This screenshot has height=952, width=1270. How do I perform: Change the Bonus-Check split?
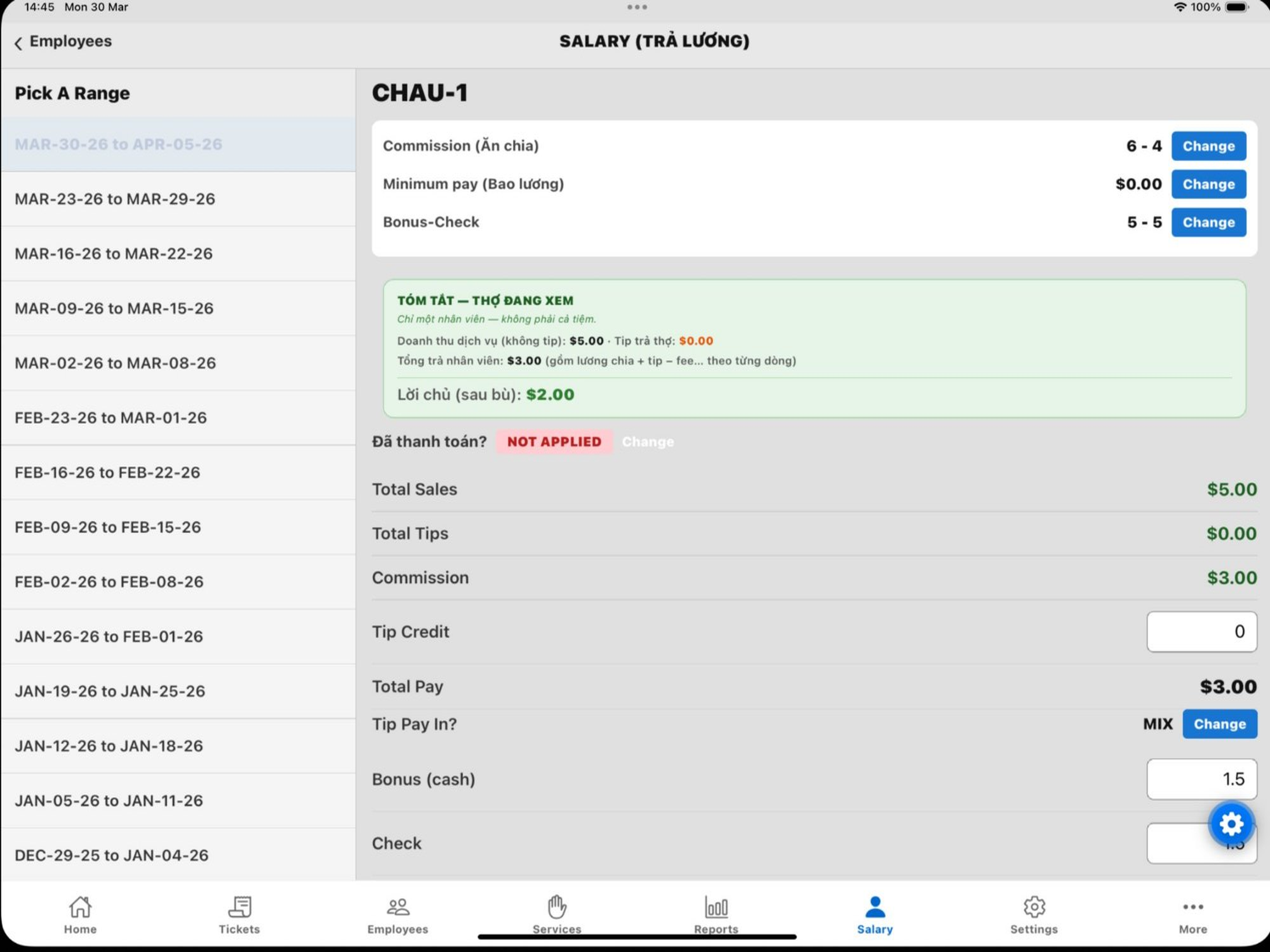click(1209, 222)
